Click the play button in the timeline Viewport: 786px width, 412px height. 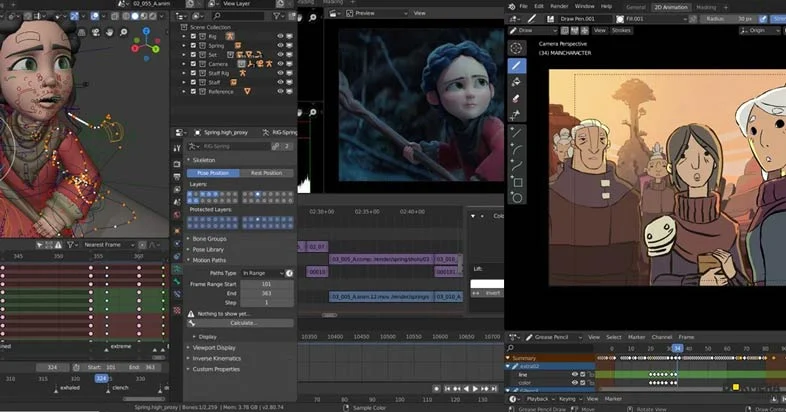pyautogui.click(x=475, y=388)
